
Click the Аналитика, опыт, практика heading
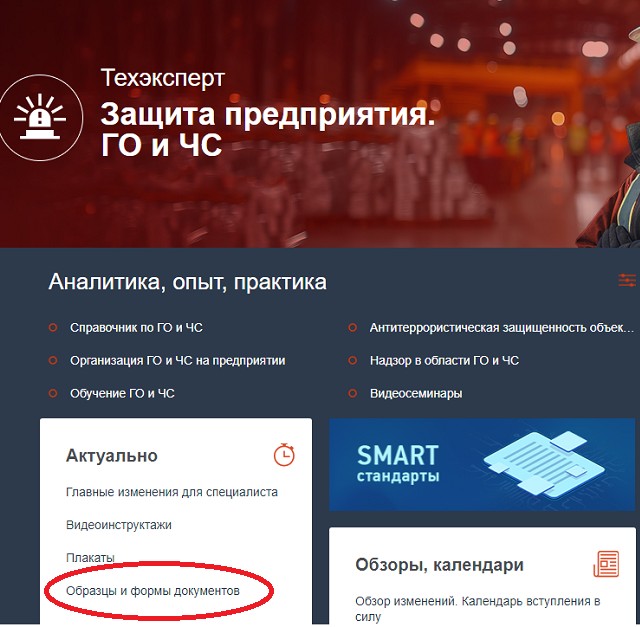tap(187, 282)
